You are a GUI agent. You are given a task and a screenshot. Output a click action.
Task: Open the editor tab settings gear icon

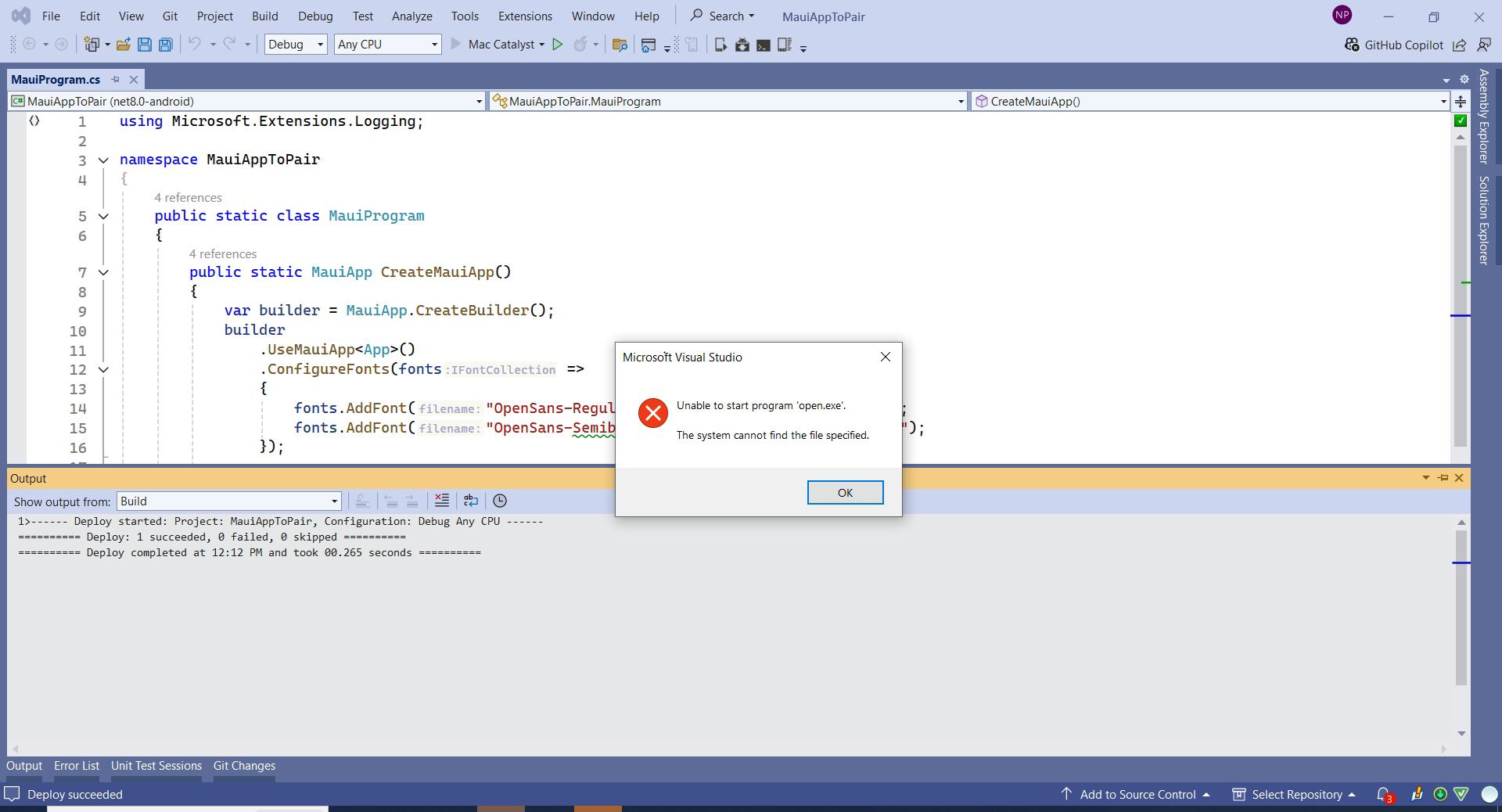pyautogui.click(x=1464, y=79)
